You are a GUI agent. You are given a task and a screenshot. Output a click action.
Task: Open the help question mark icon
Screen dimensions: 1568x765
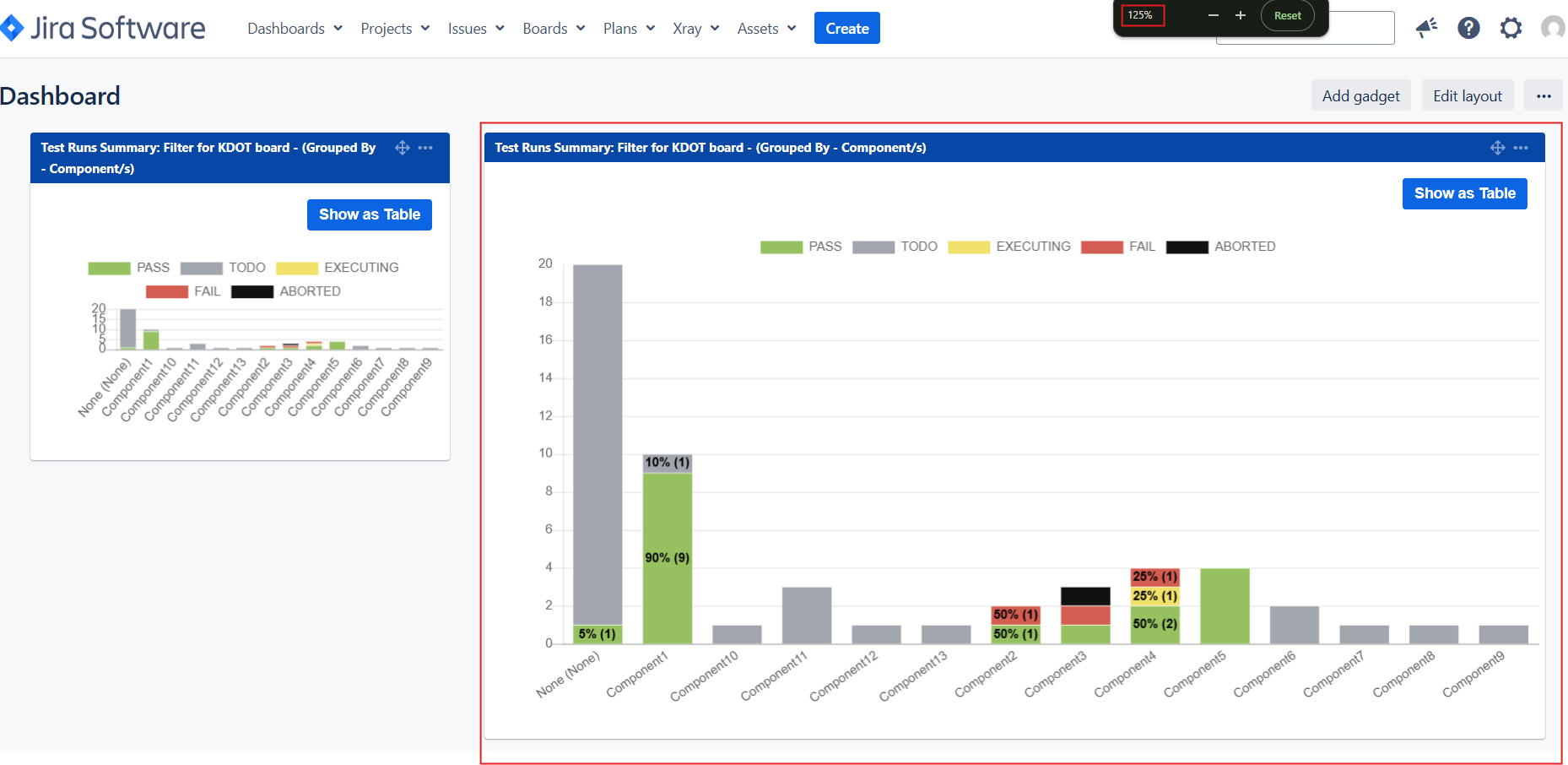tap(1468, 28)
